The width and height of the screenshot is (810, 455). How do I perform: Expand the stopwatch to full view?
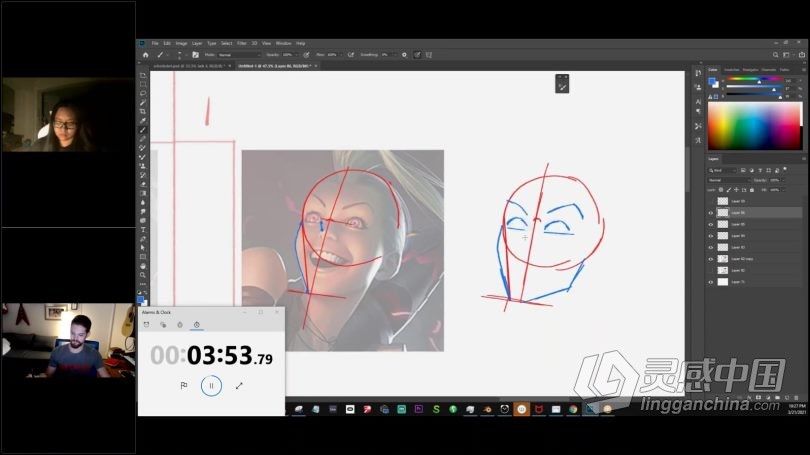[x=239, y=386]
